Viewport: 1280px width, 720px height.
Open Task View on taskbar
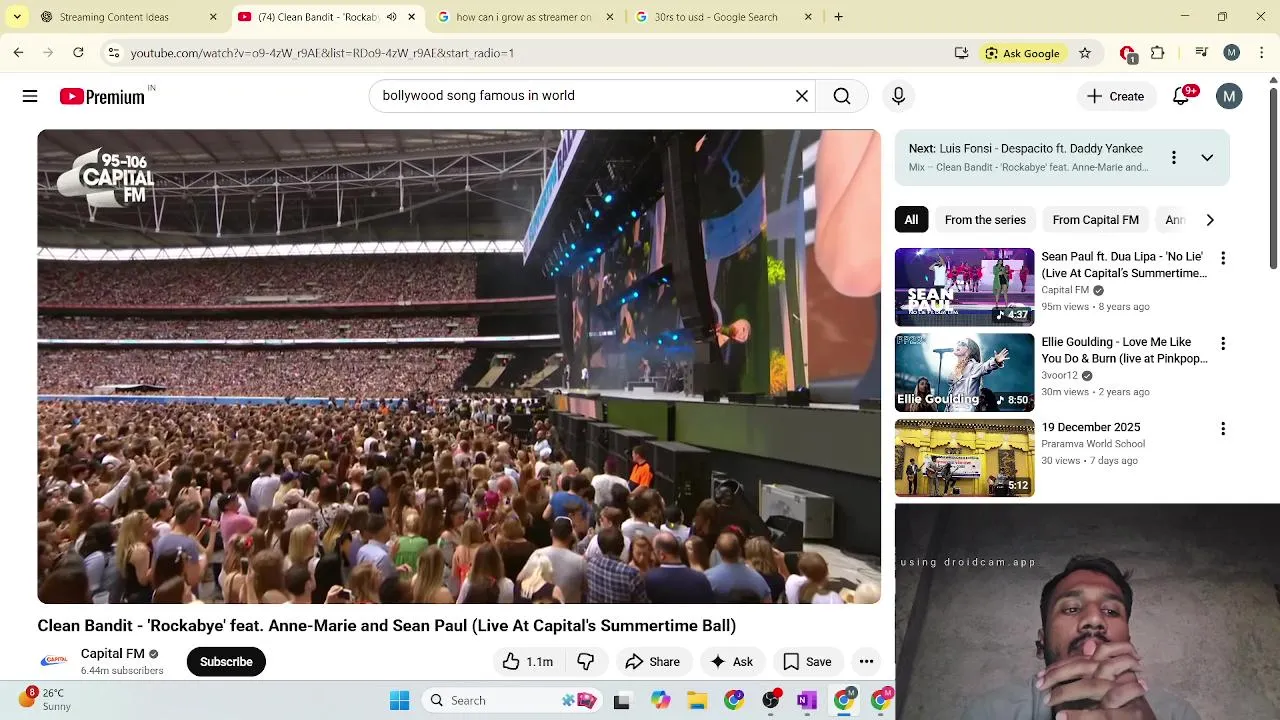(x=621, y=701)
